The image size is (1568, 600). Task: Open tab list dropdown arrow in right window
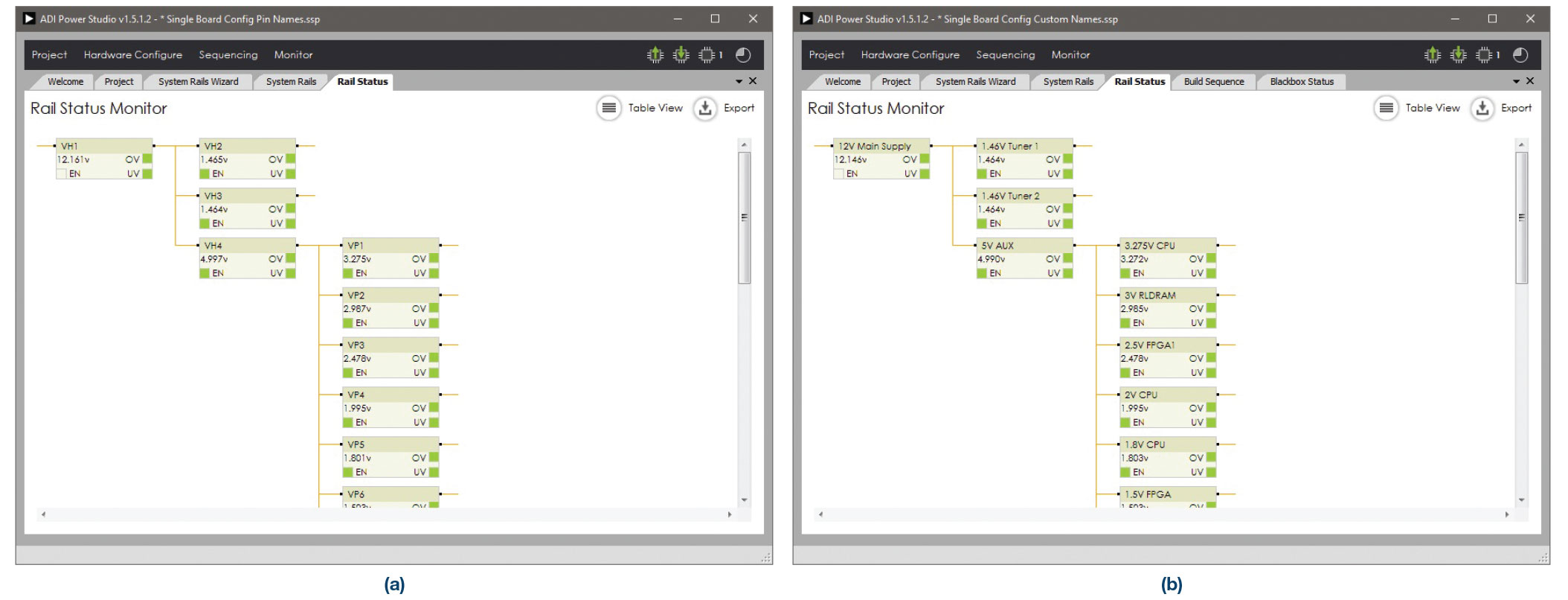coord(1516,81)
